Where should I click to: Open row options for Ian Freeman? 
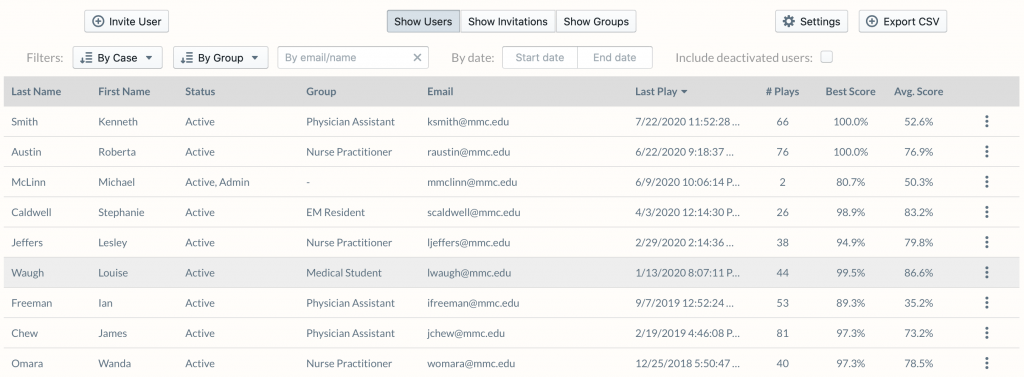[987, 303]
